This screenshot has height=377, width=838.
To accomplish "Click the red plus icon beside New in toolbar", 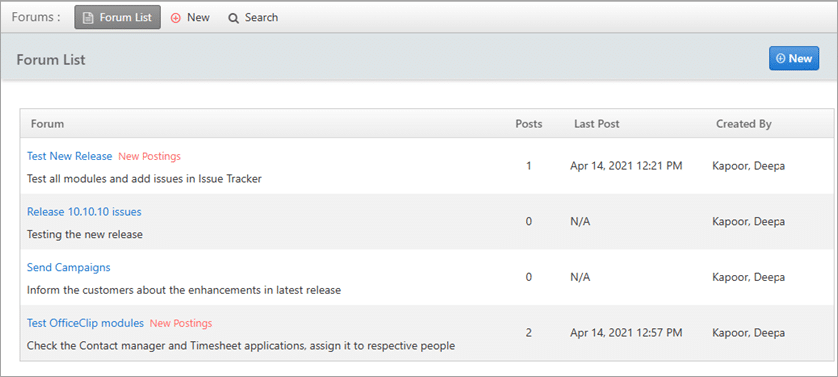I will (175, 18).
